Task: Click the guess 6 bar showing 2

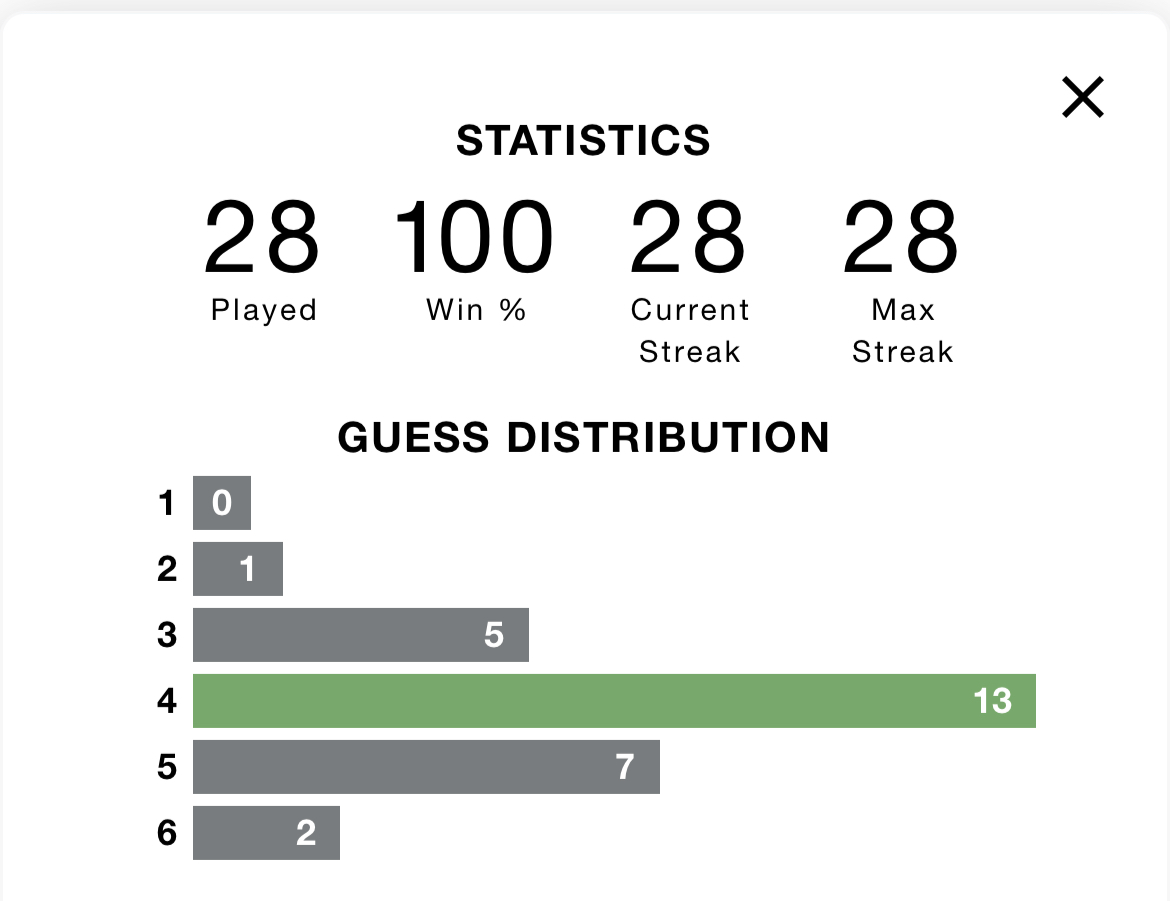Action: click(266, 833)
